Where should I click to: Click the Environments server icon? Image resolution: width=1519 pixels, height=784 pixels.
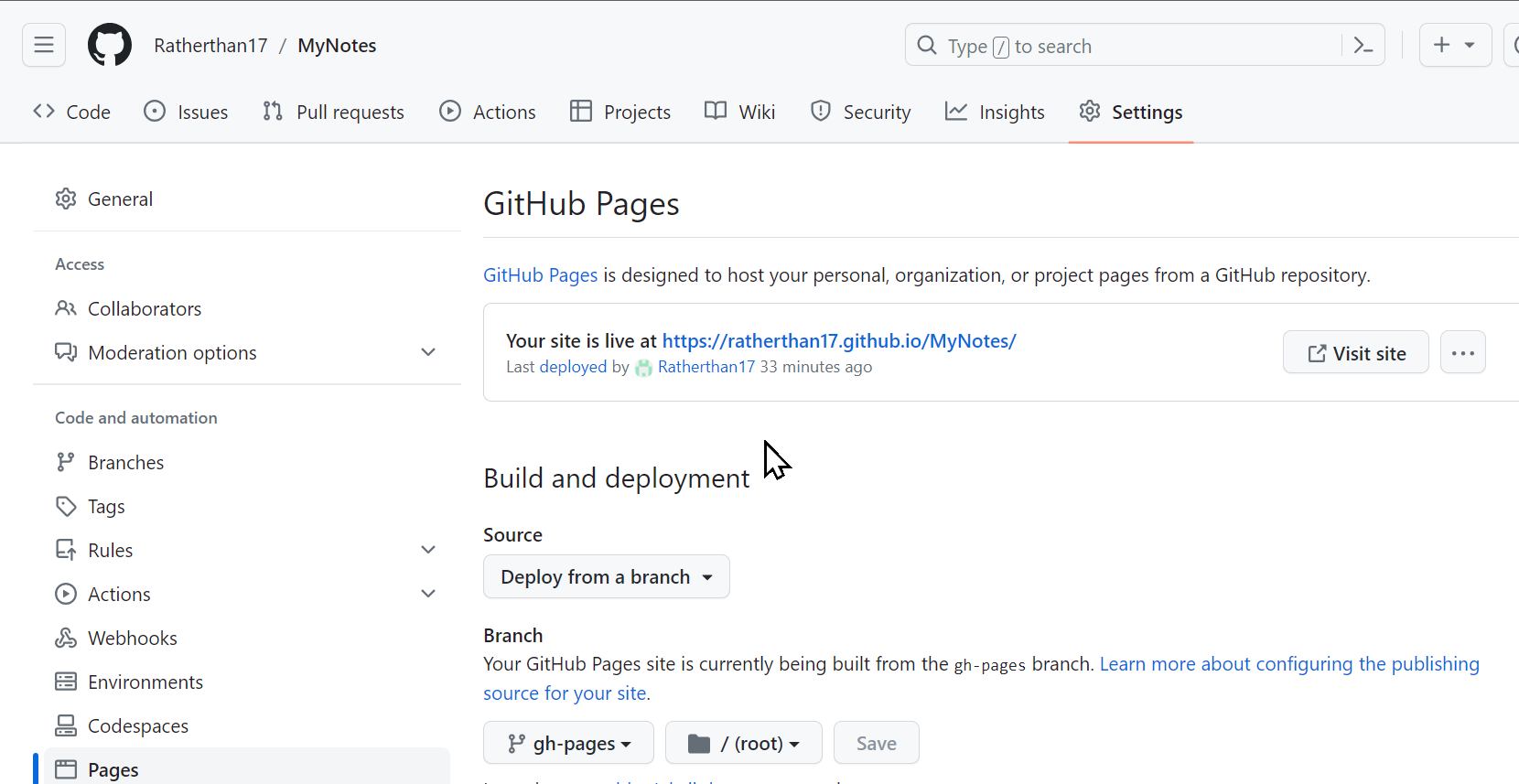click(x=66, y=682)
